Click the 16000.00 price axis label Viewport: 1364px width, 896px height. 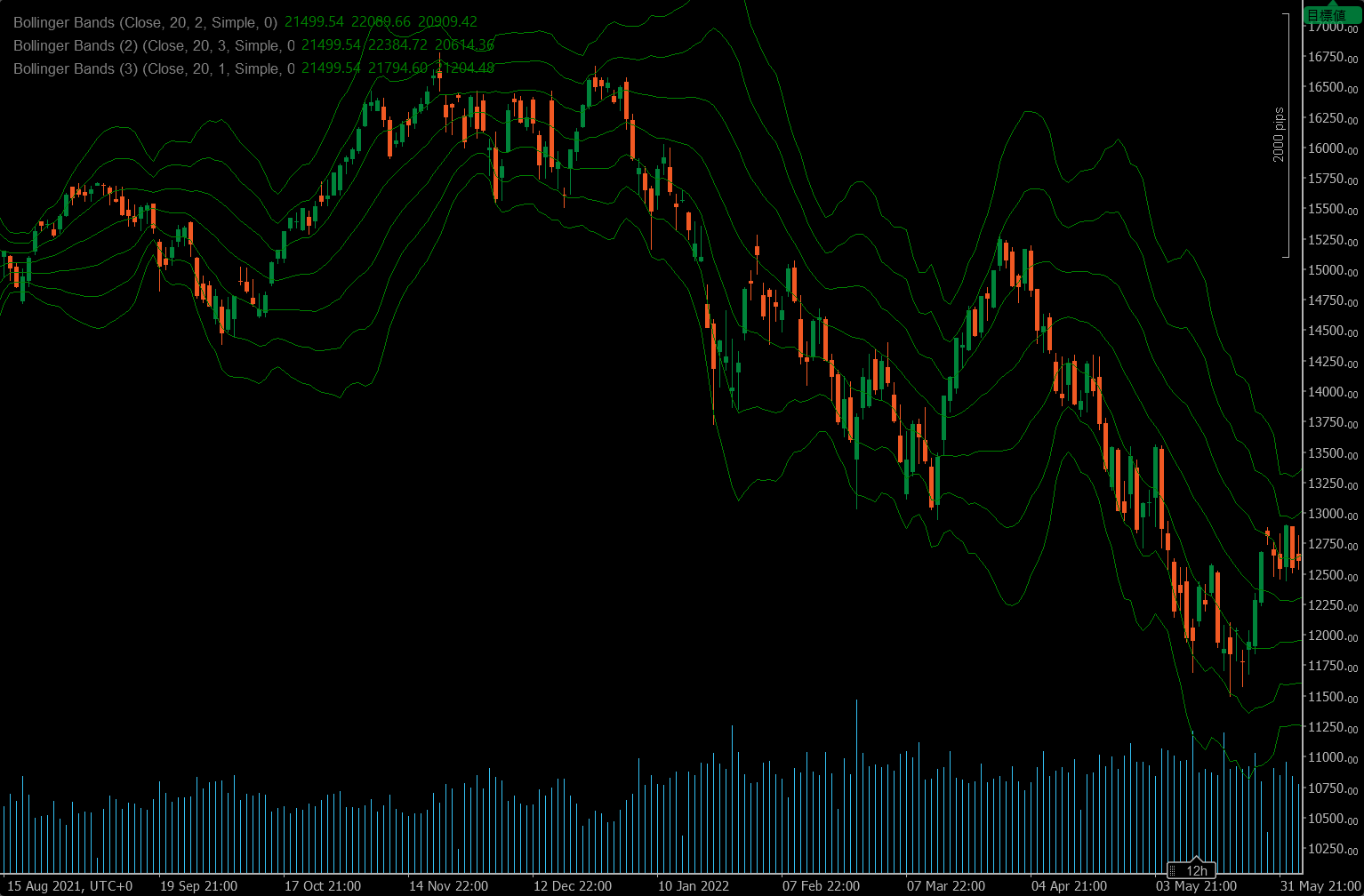1332,148
